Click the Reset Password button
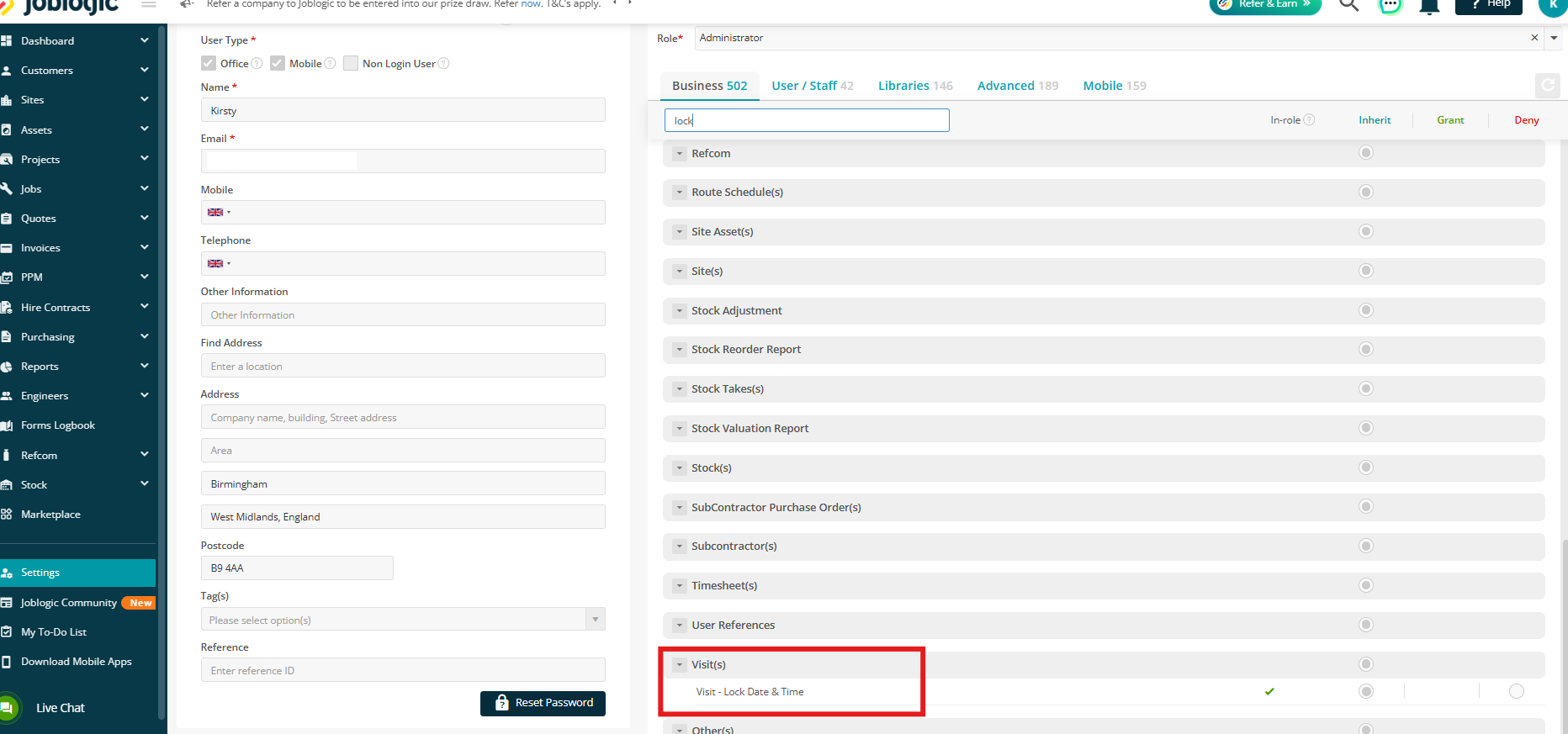This screenshot has width=1568, height=734. (x=543, y=703)
